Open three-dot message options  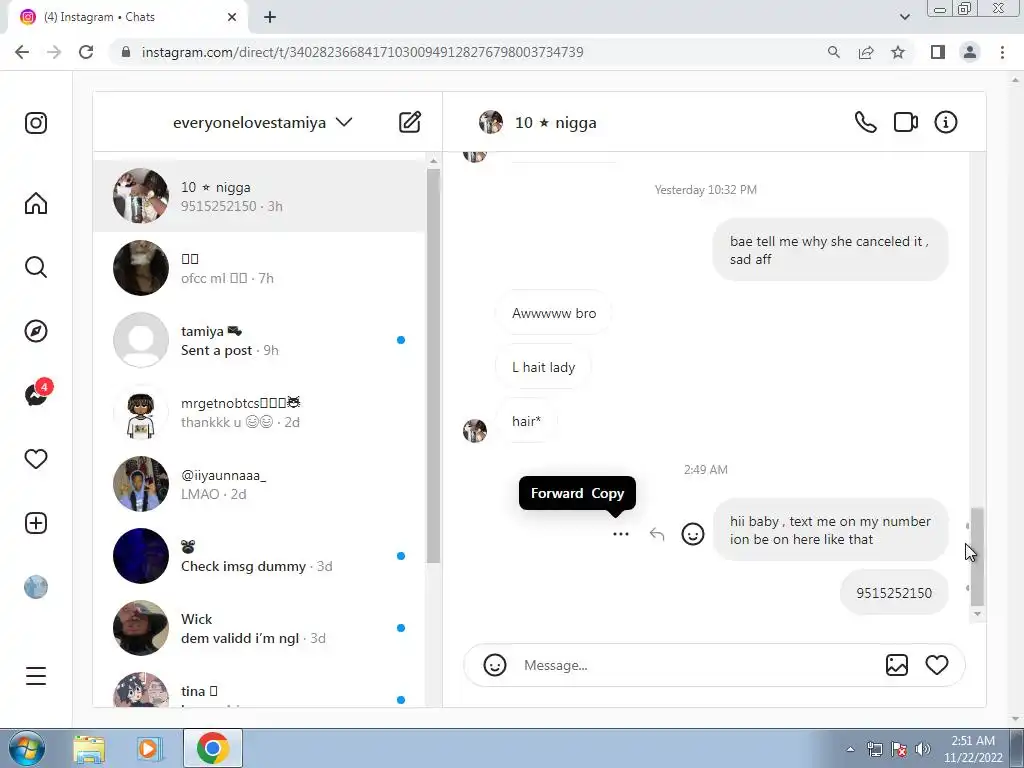[x=620, y=534]
